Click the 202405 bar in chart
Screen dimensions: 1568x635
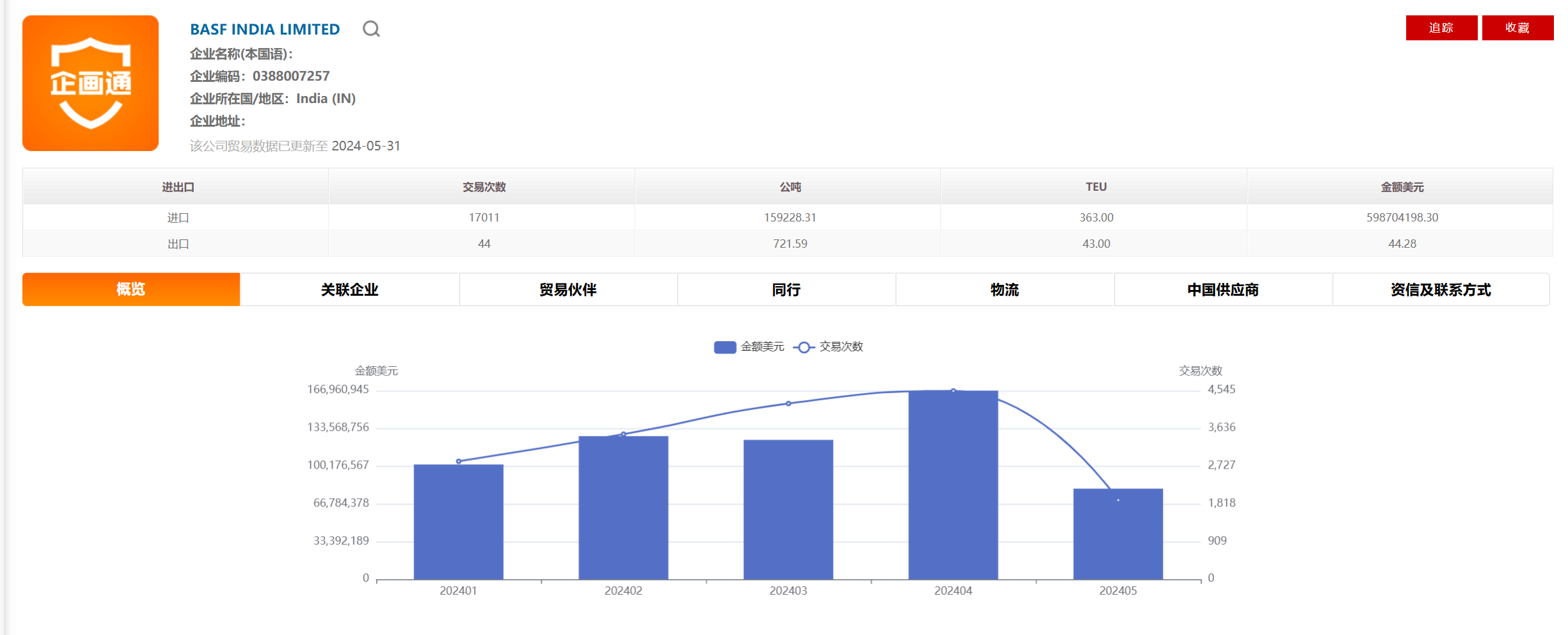tap(1118, 535)
